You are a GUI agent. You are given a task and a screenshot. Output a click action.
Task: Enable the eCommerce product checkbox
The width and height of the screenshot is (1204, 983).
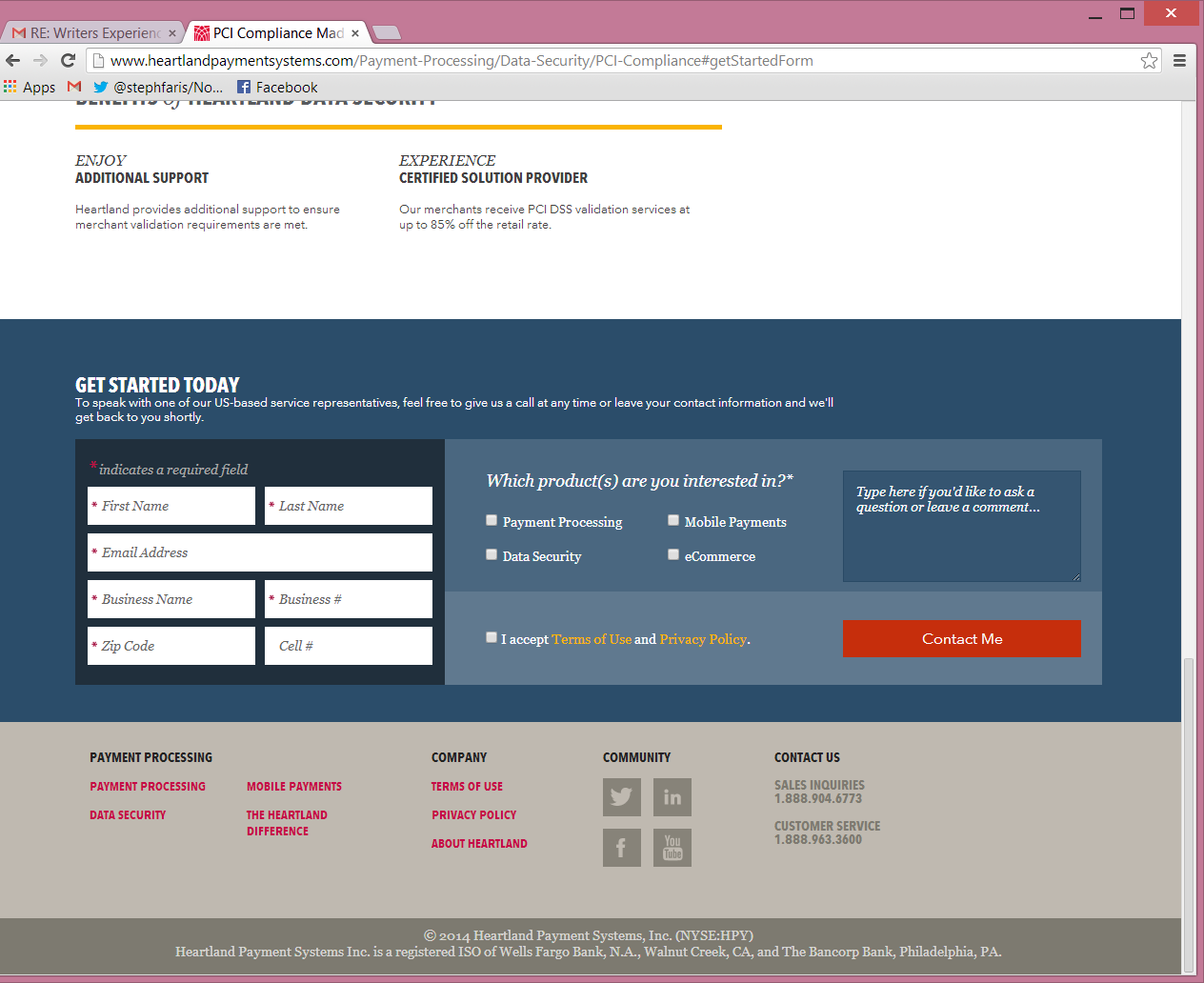point(673,553)
